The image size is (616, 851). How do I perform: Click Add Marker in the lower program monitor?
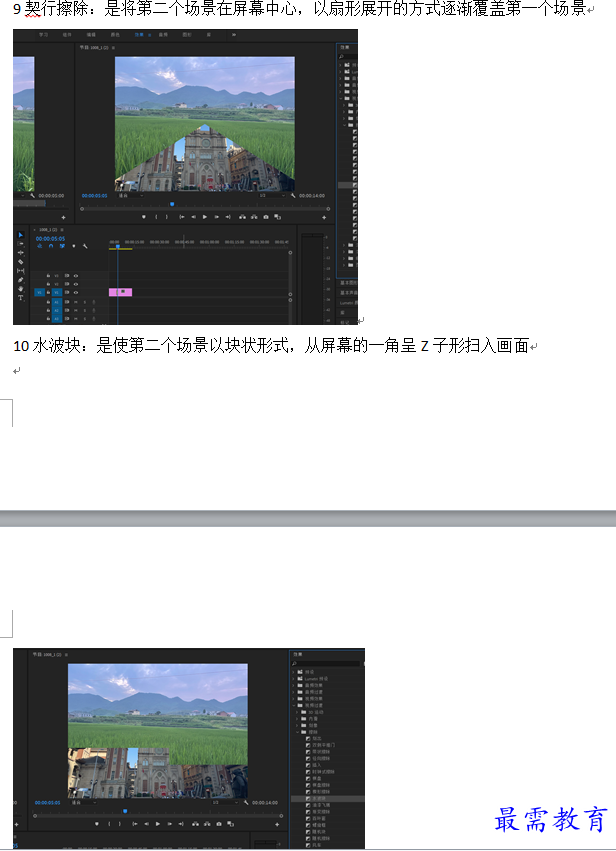pos(97,824)
